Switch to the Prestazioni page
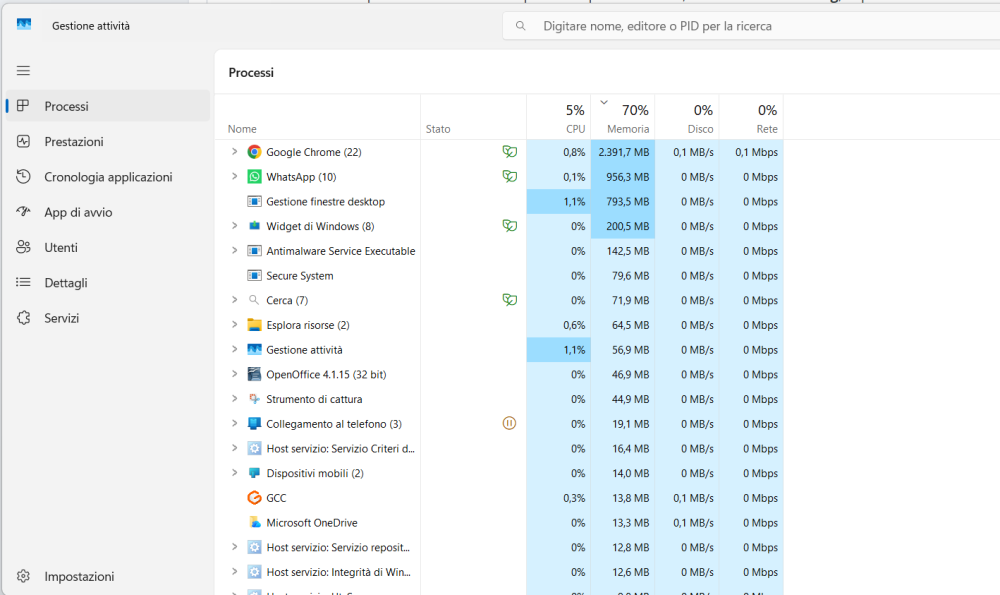The image size is (1000, 595). [108, 142]
